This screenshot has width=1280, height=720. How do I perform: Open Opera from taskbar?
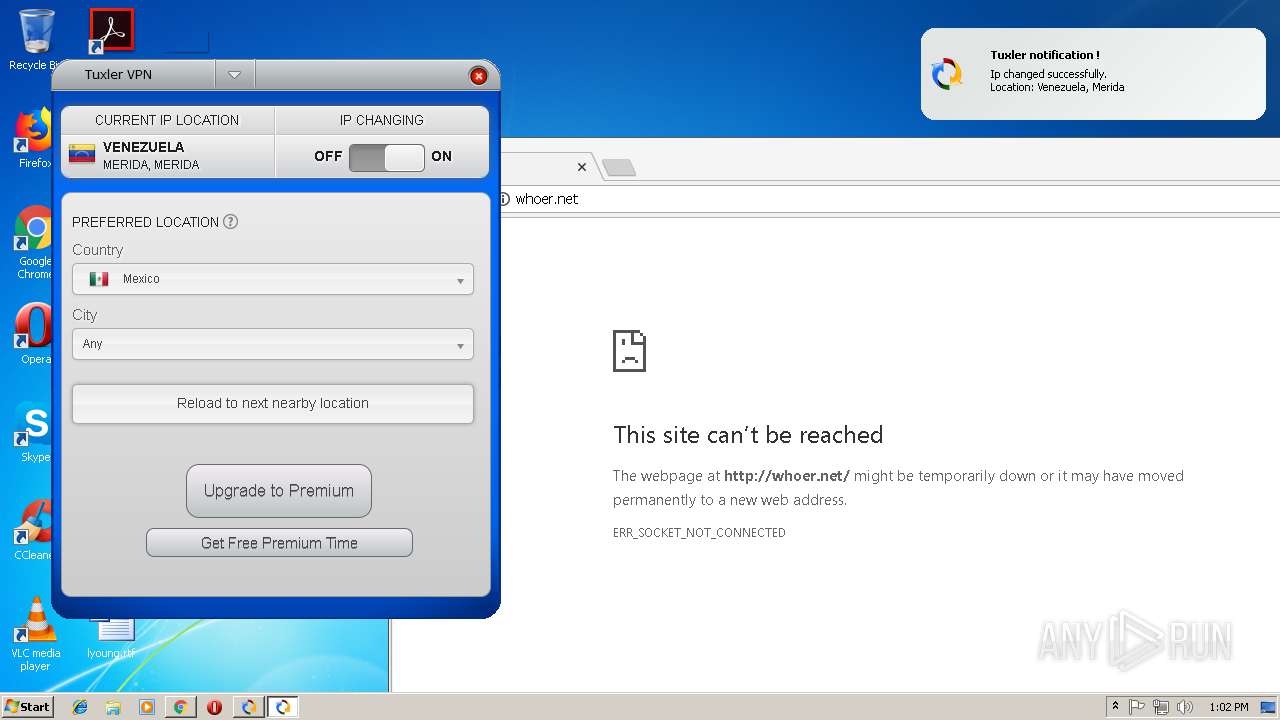[x=214, y=707]
